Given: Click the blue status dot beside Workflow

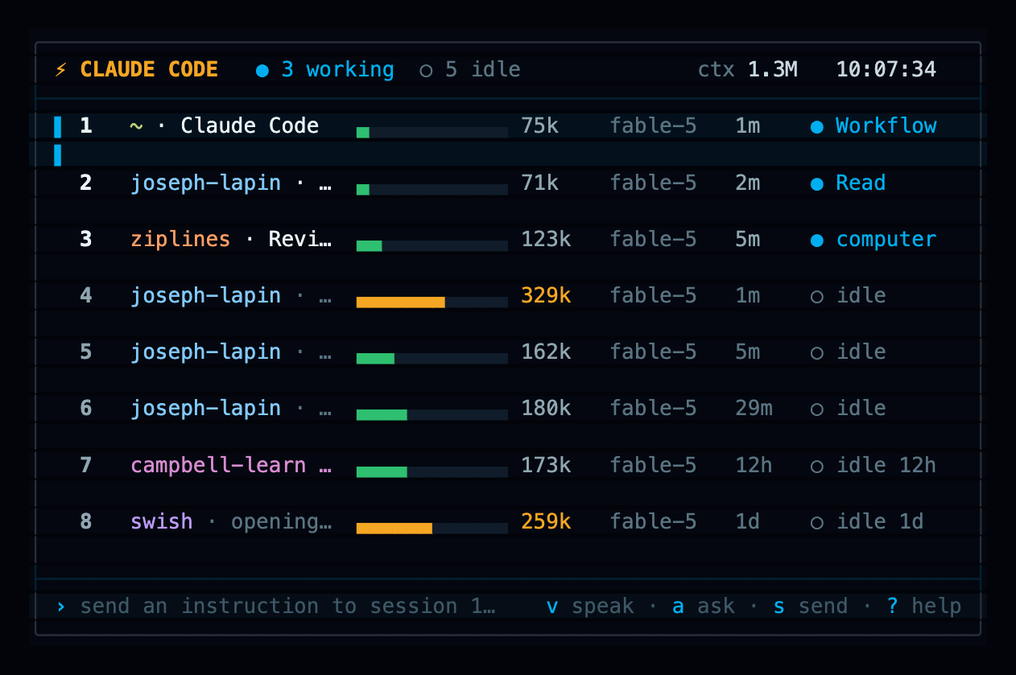Looking at the screenshot, I should tap(817, 127).
